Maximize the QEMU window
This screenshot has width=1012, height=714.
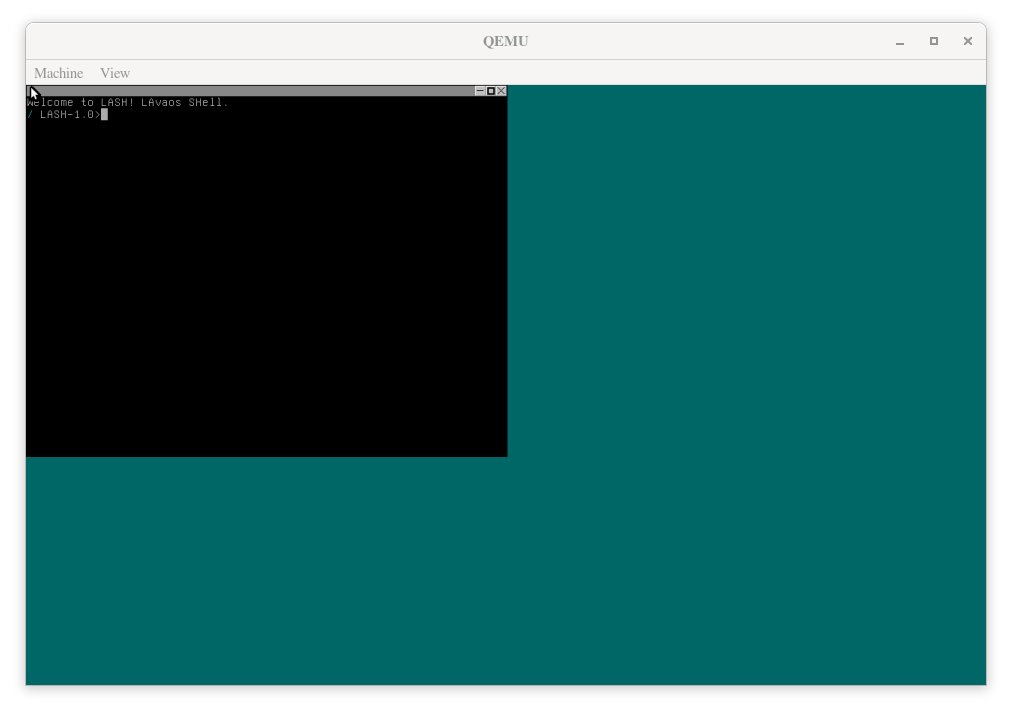[x=934, y=41]
